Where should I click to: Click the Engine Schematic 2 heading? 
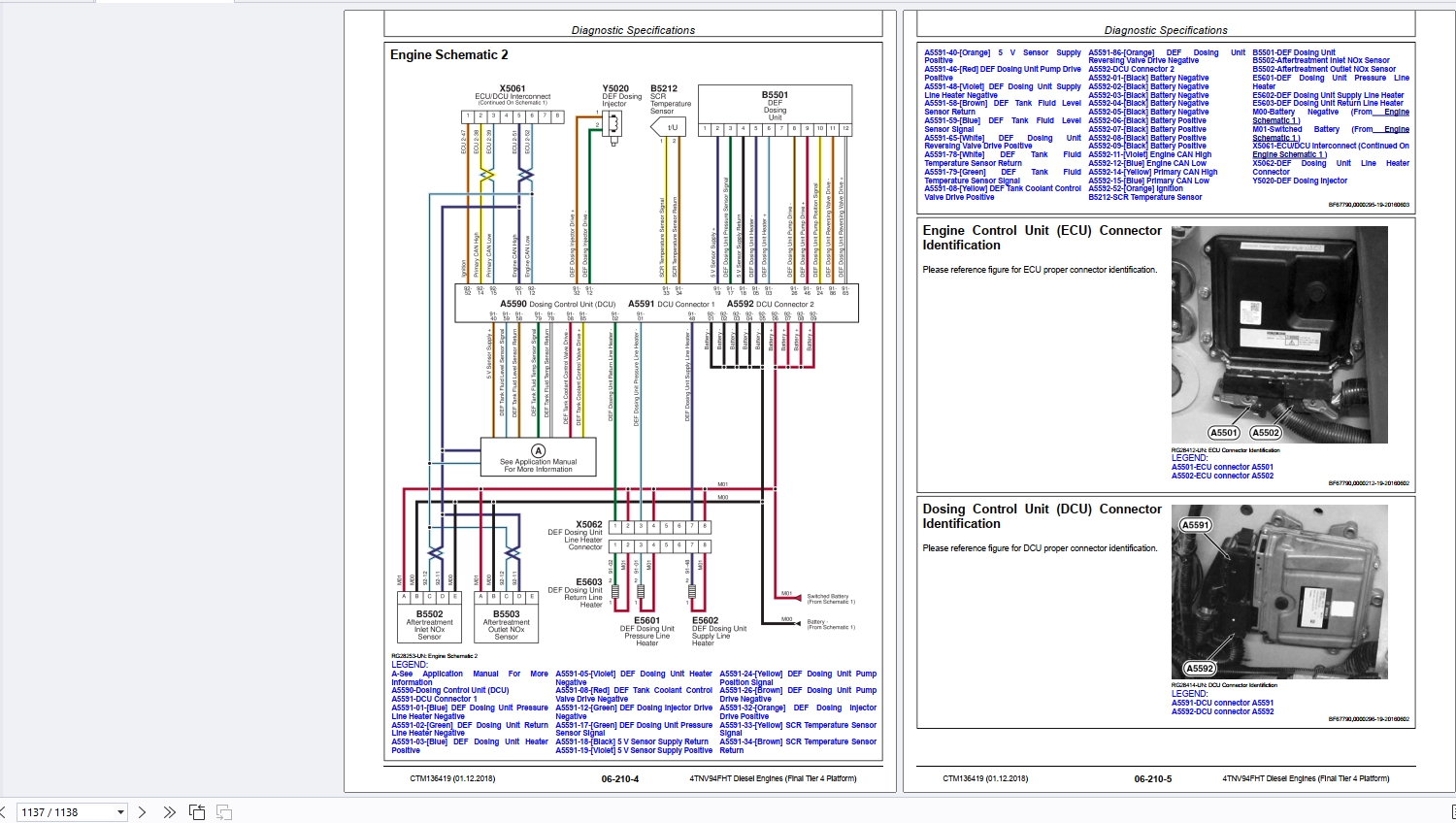pos(448,55)
